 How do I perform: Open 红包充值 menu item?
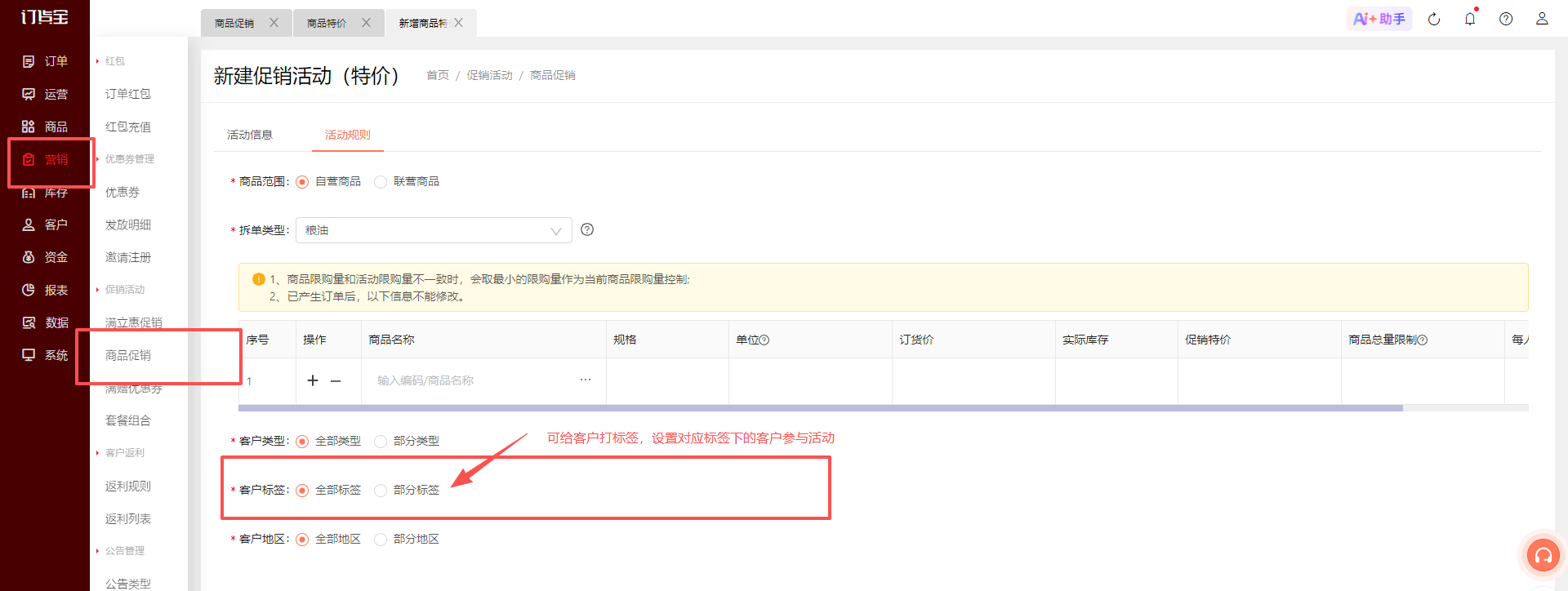click(x=128, y=127)
